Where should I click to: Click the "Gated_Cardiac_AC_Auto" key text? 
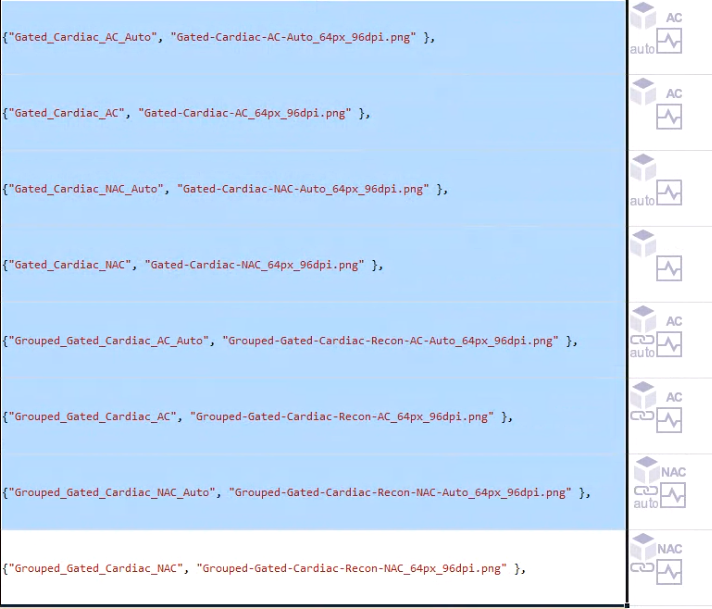pyautogui.click(x=83, y=37)
